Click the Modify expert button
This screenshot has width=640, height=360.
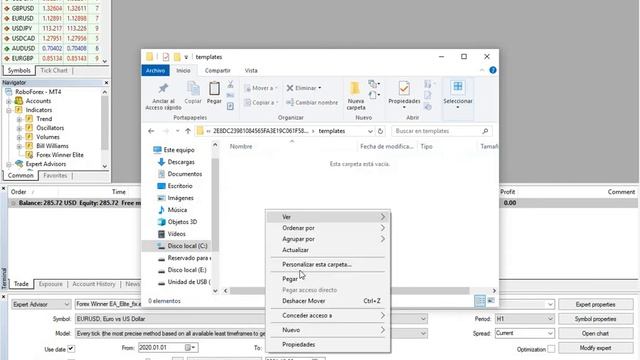point(596,348)
